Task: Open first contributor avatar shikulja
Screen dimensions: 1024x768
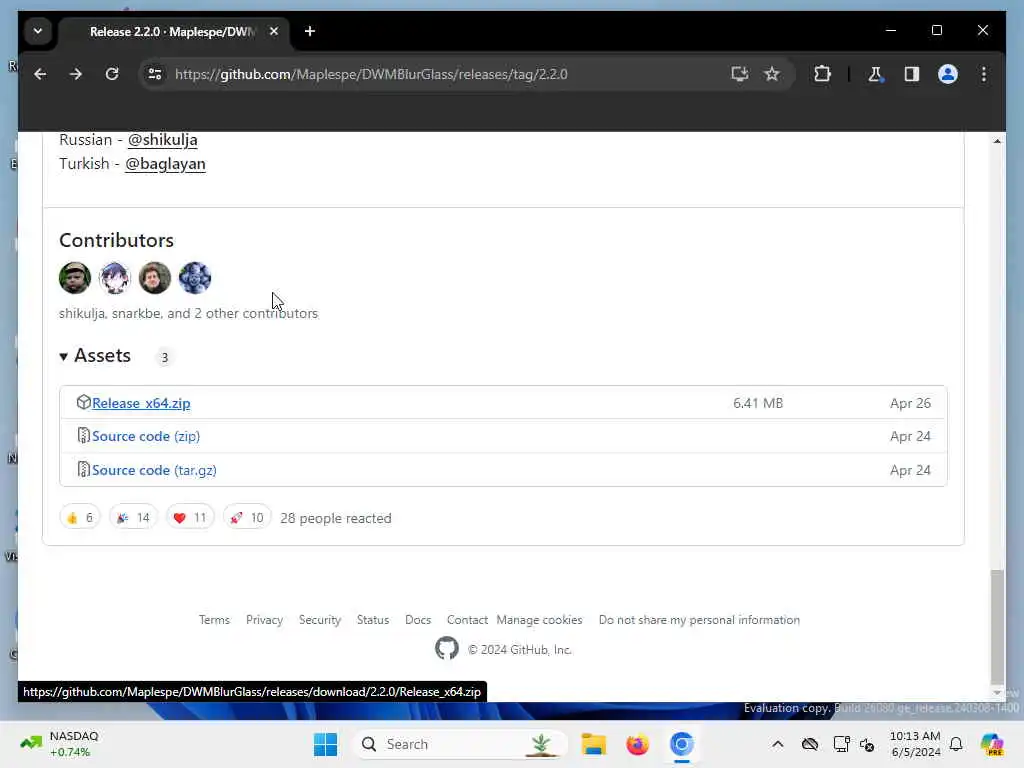Action: coord(75,278)
